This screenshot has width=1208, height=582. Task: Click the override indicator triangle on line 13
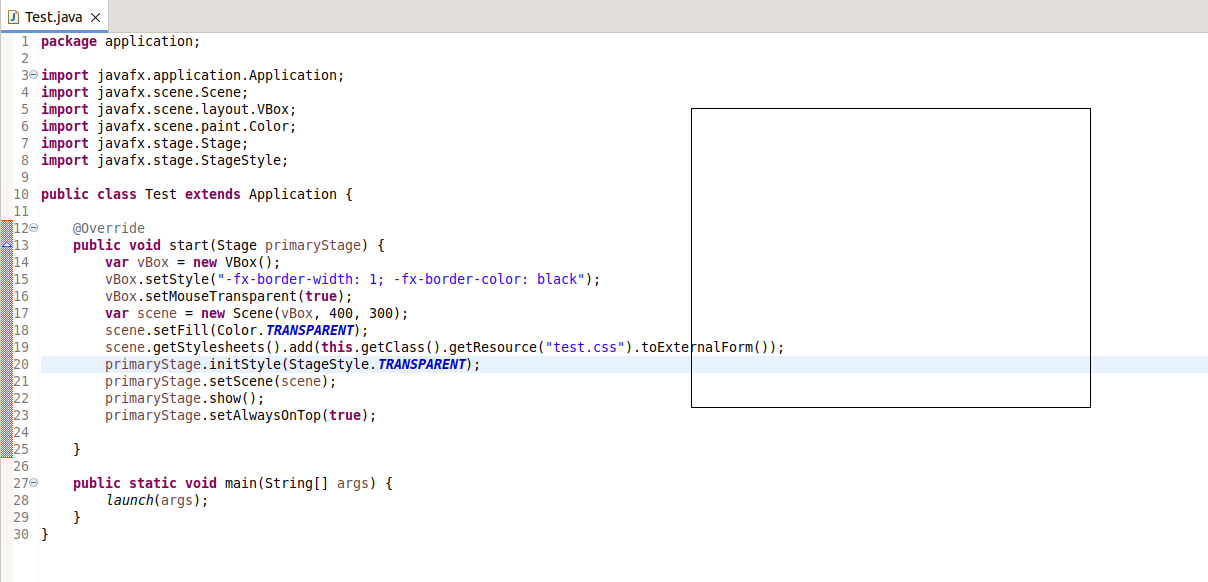coord(6,245)
